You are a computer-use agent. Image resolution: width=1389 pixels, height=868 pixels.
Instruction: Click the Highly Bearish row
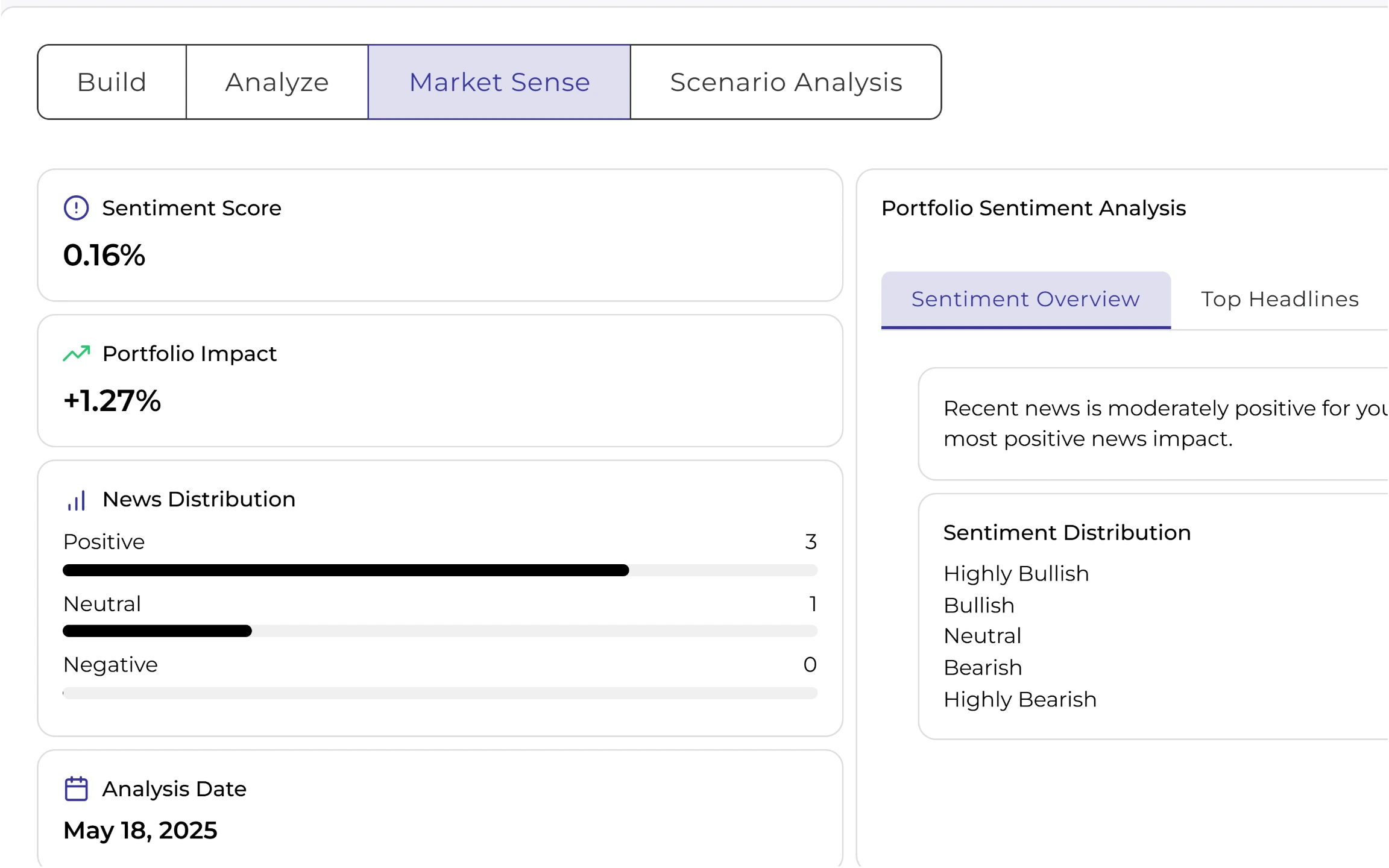(x=1020, y=700)
